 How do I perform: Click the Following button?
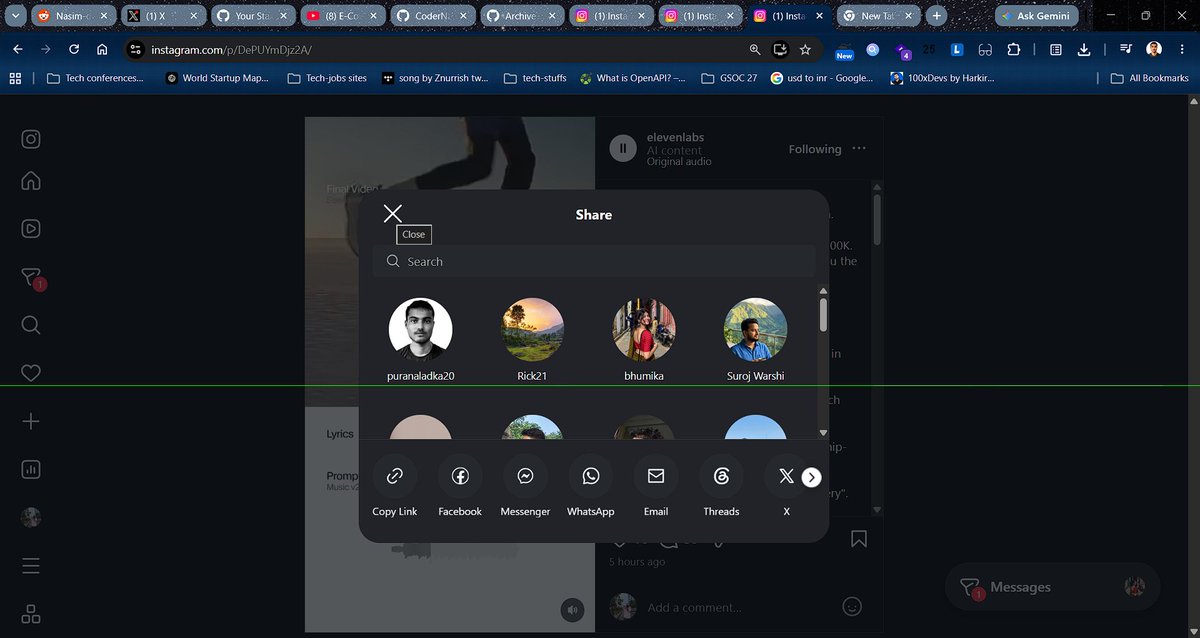(815, 149)
